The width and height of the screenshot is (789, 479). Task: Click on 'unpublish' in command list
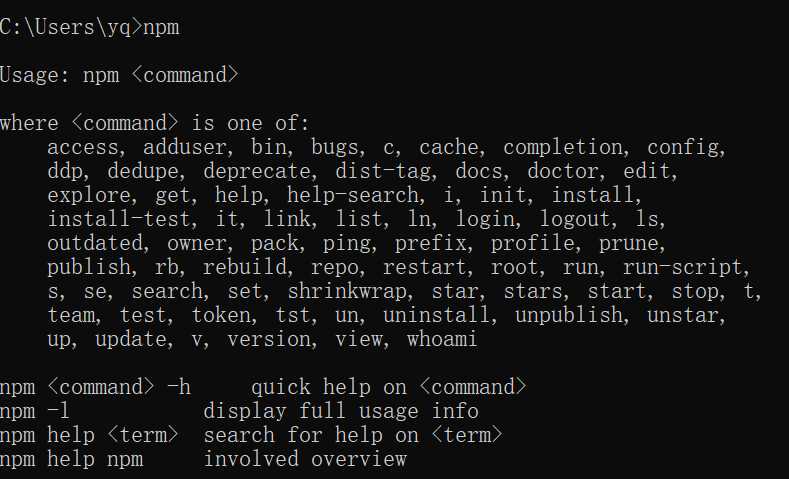tap(569, 316)
